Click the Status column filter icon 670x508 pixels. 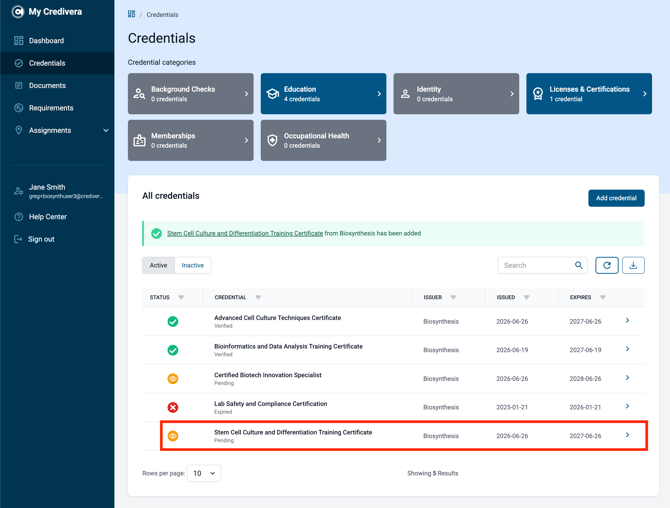[181, 297]
